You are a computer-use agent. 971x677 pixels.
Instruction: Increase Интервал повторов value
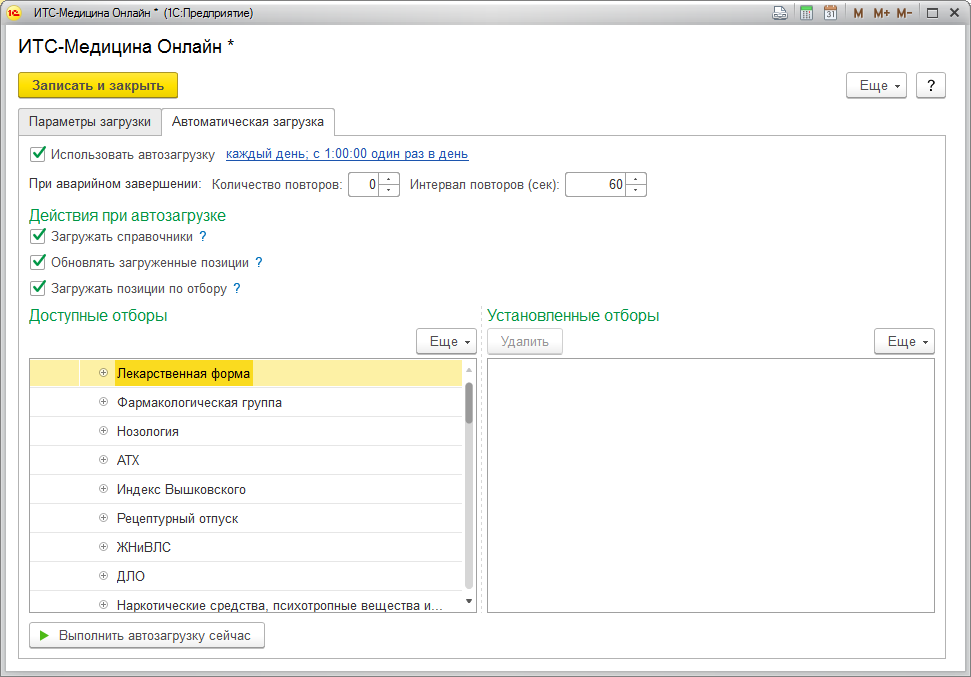(636, 179)
